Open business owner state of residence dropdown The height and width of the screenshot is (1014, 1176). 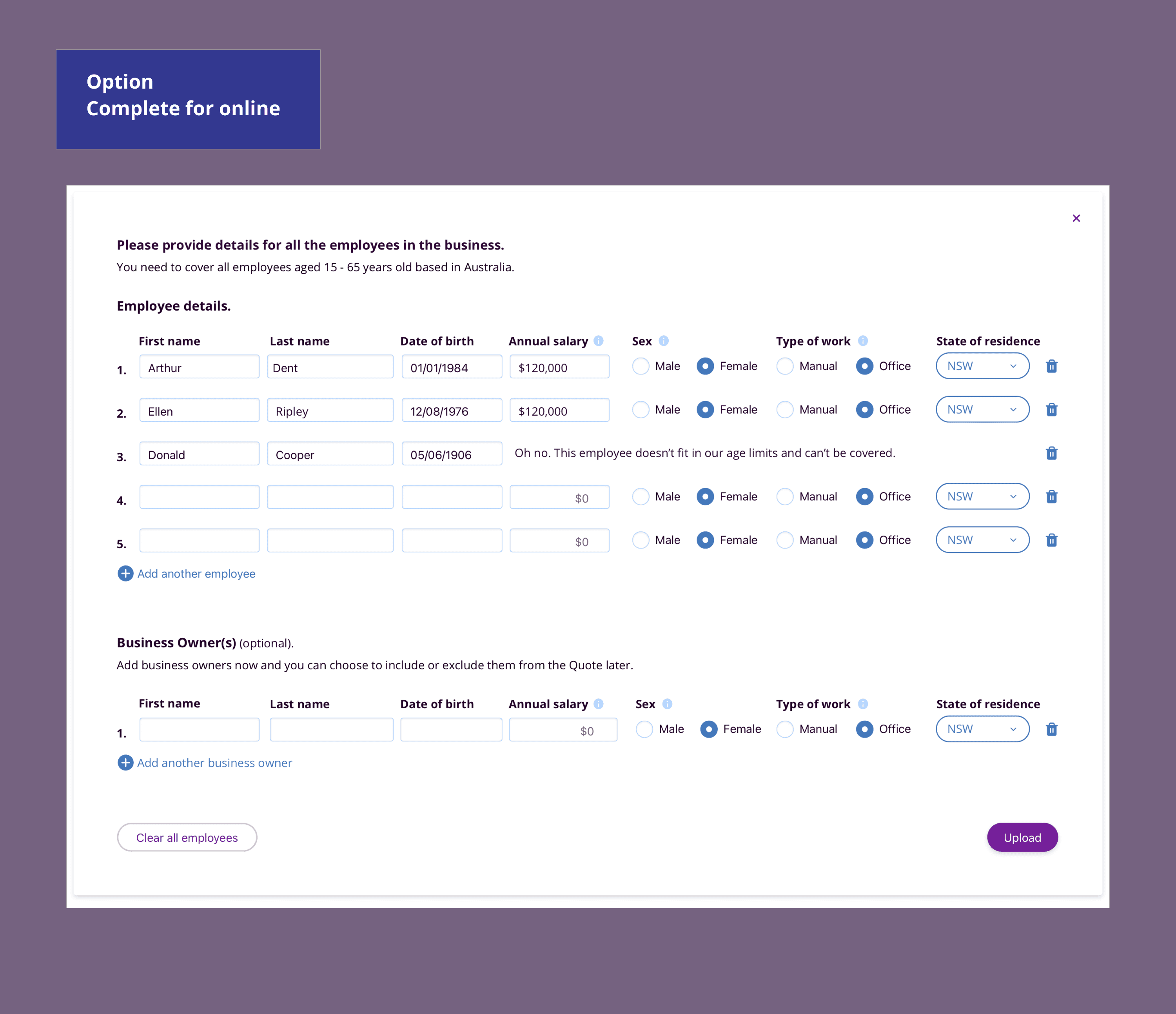coord(982,729)
